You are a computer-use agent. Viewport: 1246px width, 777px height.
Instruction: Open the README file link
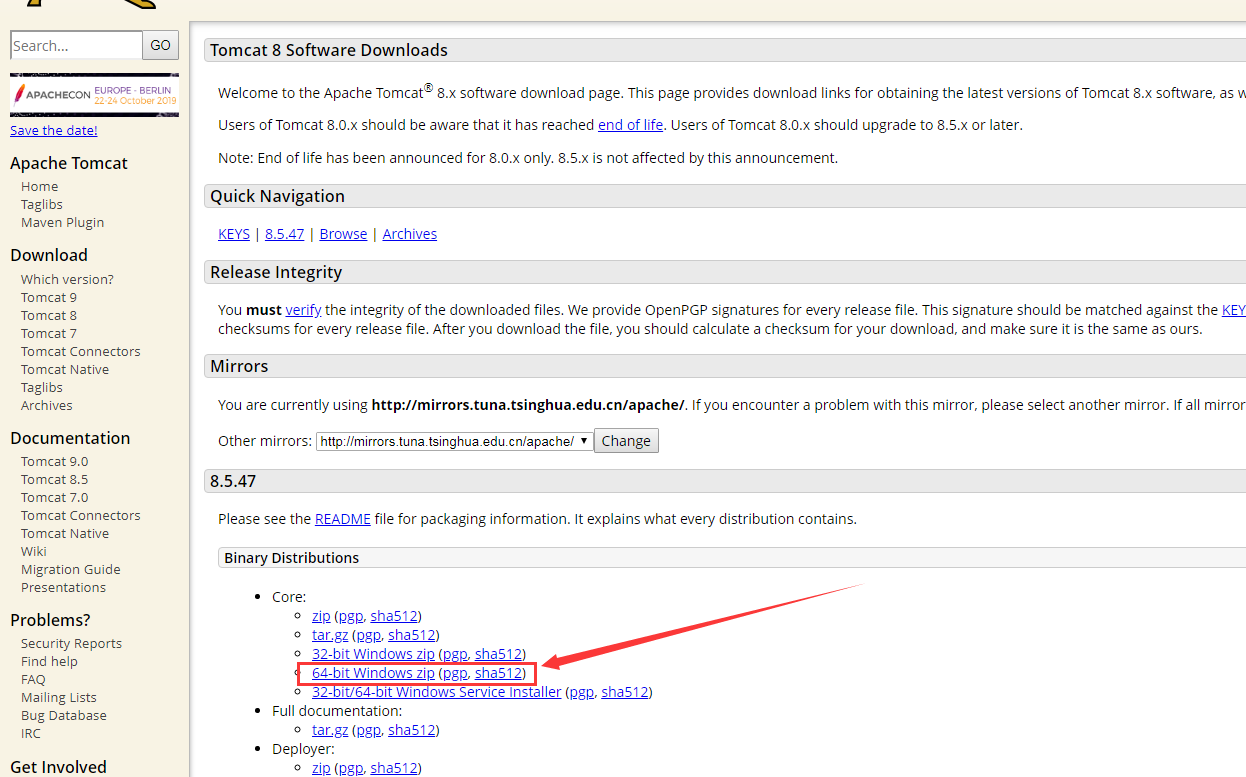(342, 519)
